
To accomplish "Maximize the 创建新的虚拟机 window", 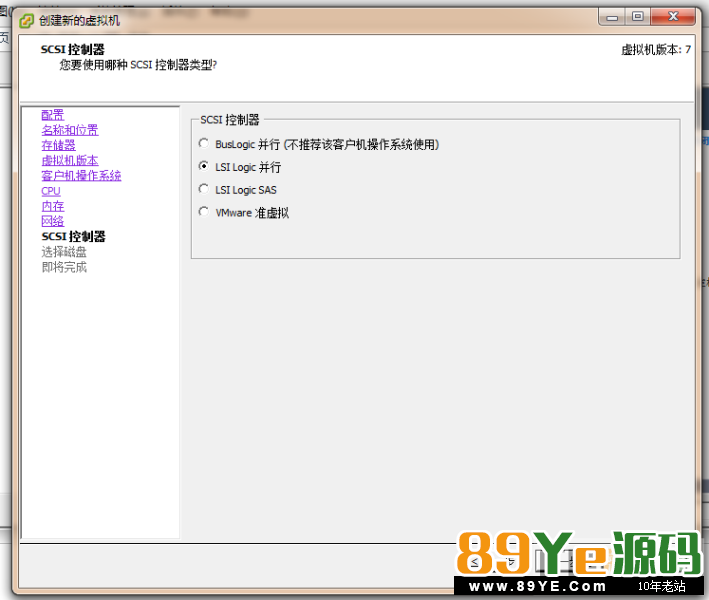I will (638, 17).
